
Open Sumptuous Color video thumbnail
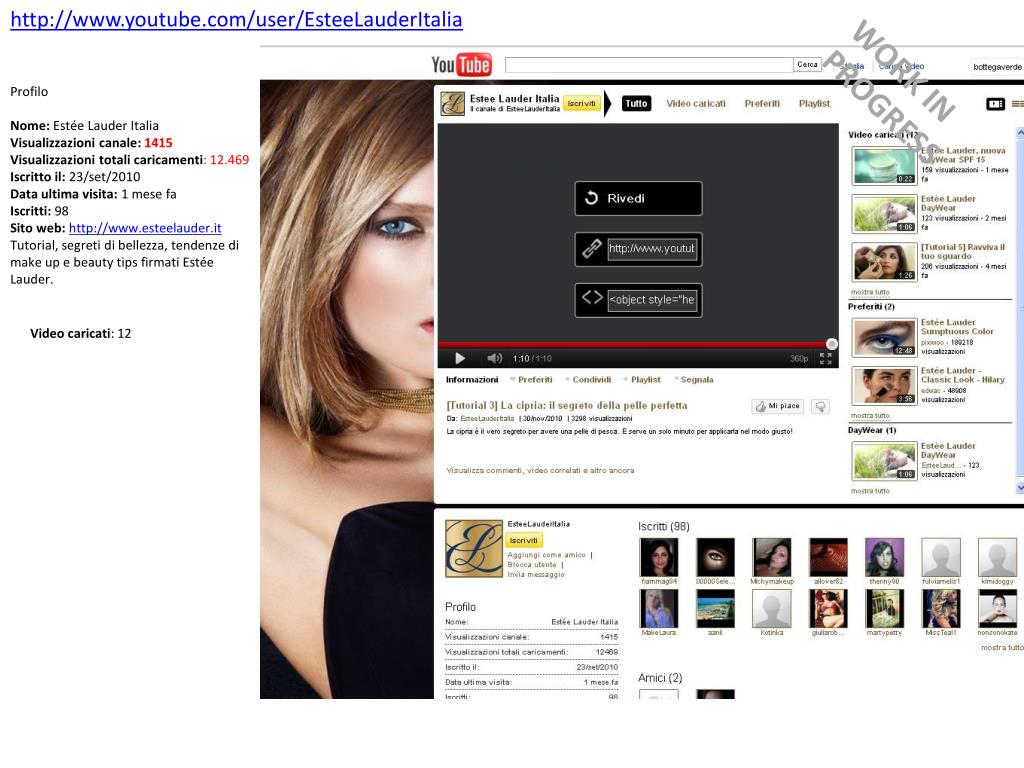pos(884,337)
